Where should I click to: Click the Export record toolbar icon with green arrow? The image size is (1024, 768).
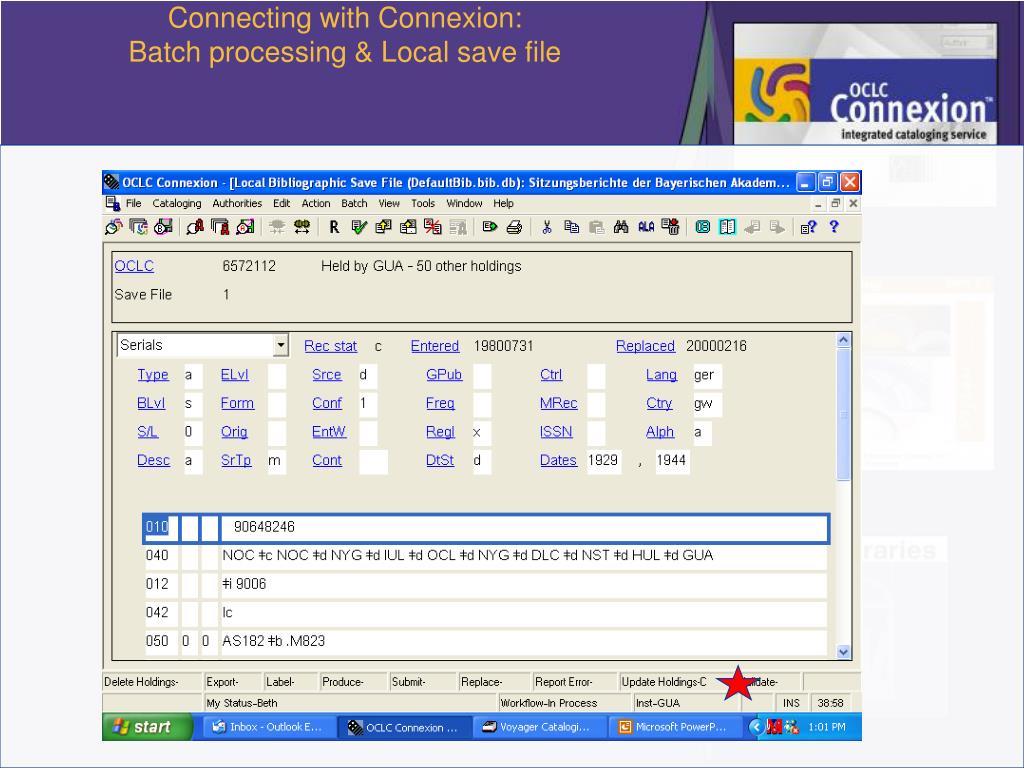click(490, 227)
